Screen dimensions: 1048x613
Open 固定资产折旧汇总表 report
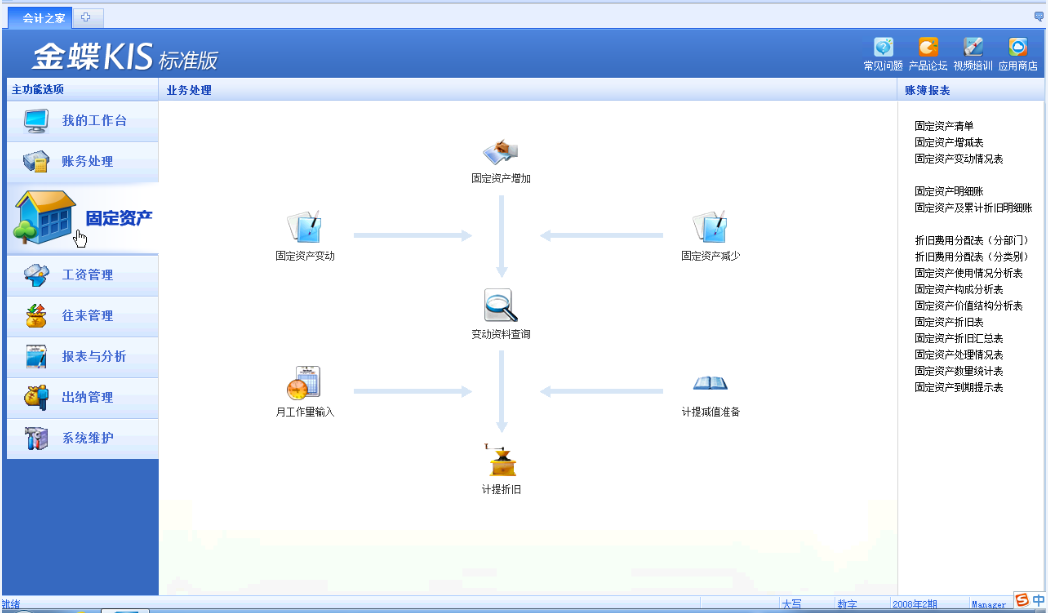pos(958,338)
